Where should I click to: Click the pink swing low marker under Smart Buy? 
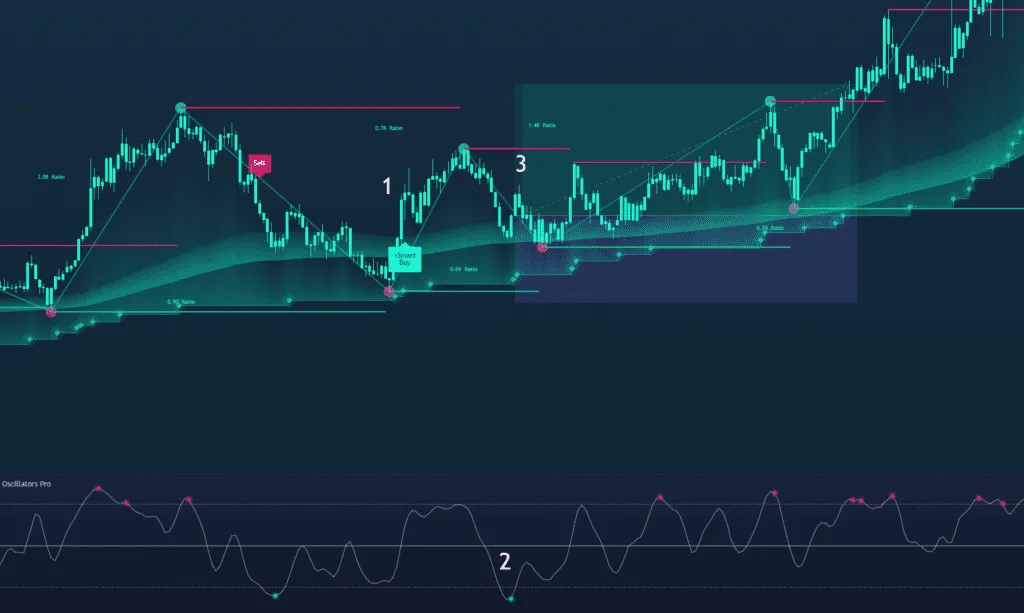coord(390,291)
